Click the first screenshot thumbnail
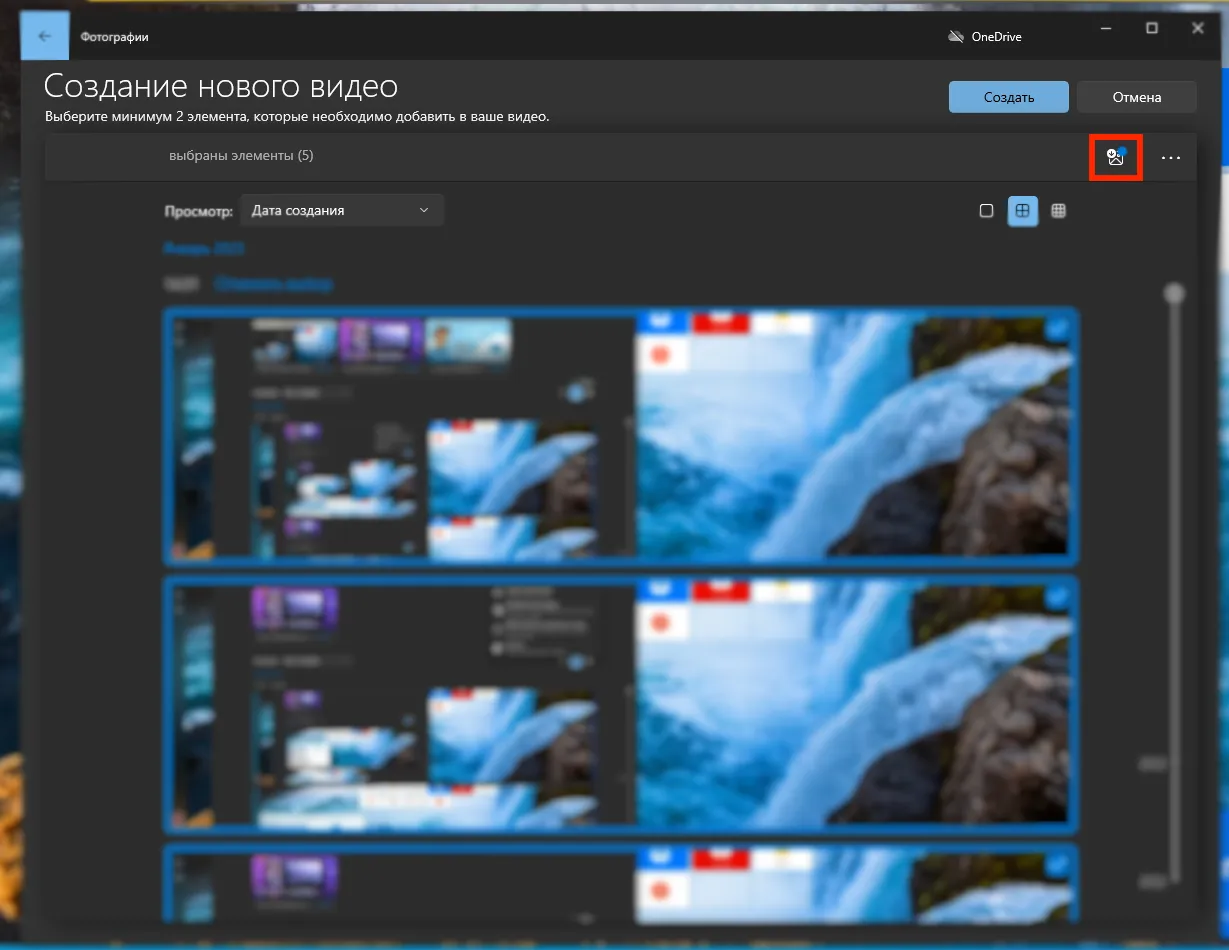The width and height of the screenshot is (1229, 950). (620, 437)
